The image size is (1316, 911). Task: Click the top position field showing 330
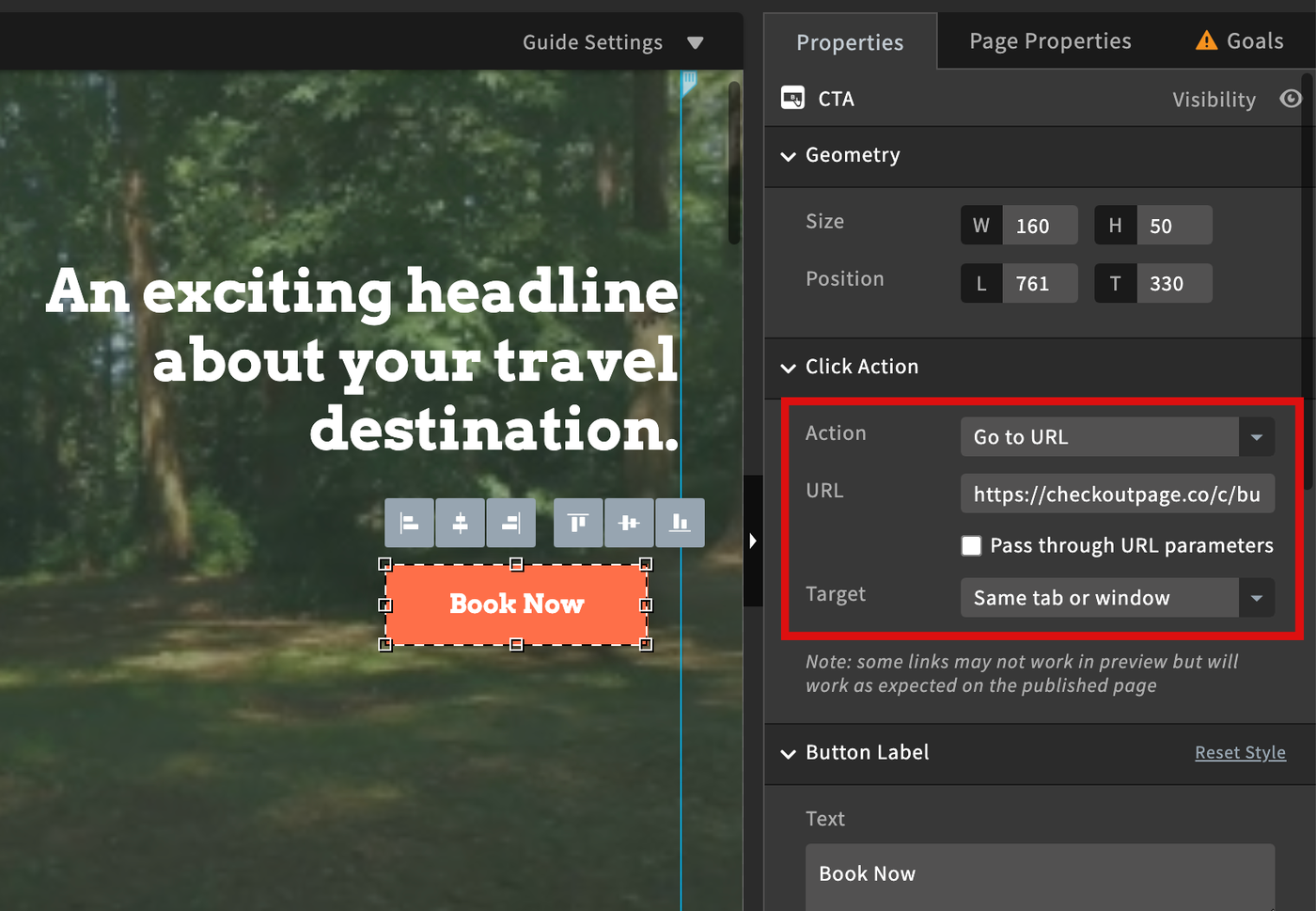point(1174,283)
